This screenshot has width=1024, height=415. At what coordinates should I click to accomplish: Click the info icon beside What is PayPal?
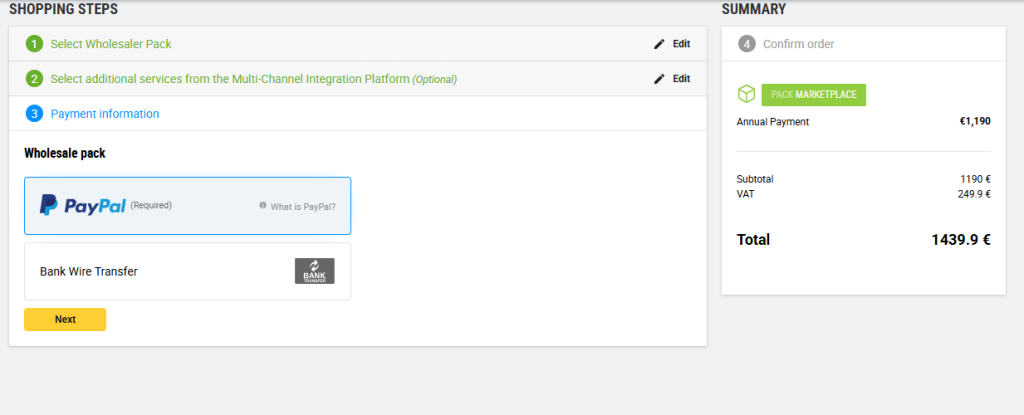pos(263,206)
